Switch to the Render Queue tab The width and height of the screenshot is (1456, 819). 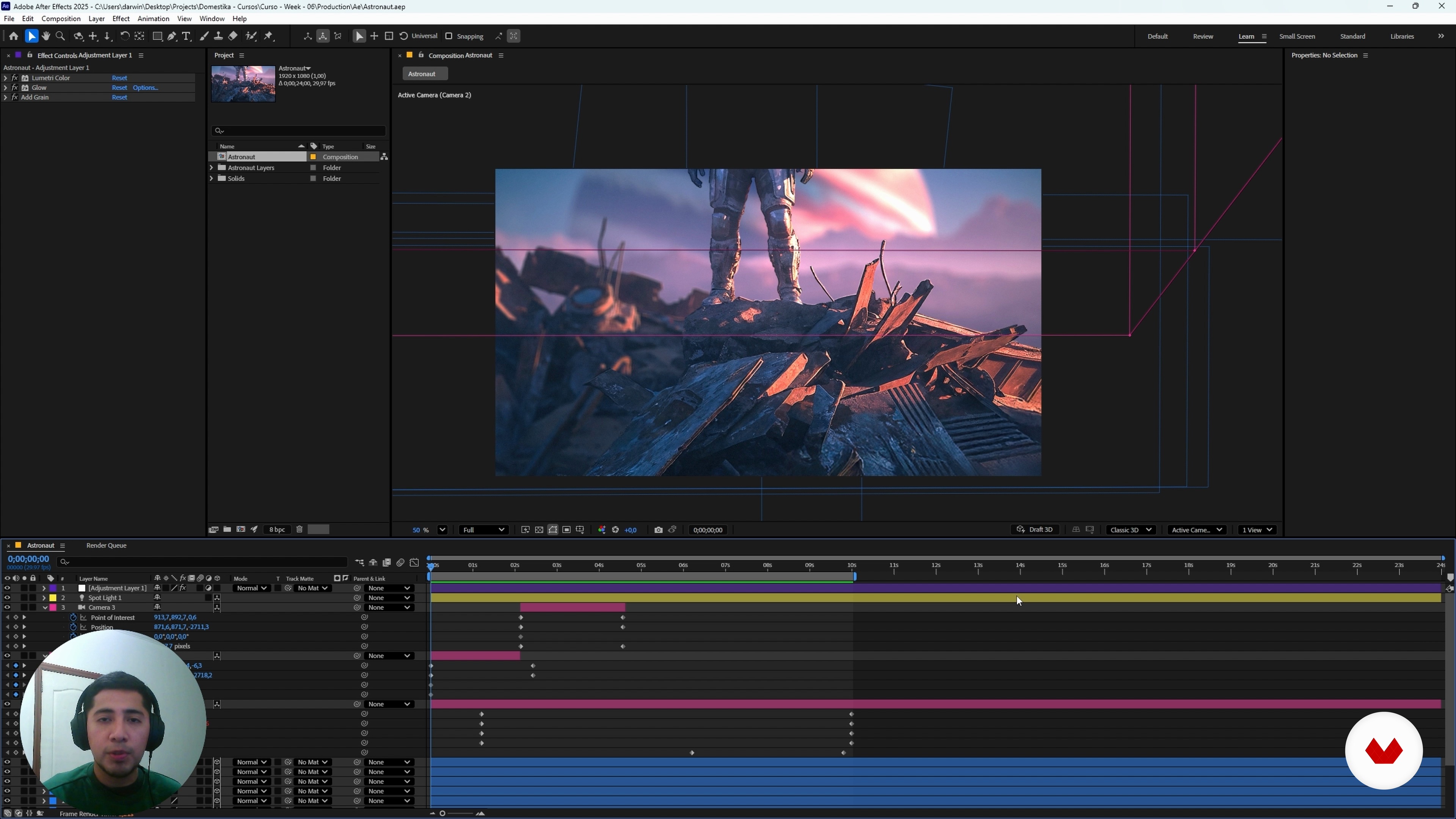[106, 546]
